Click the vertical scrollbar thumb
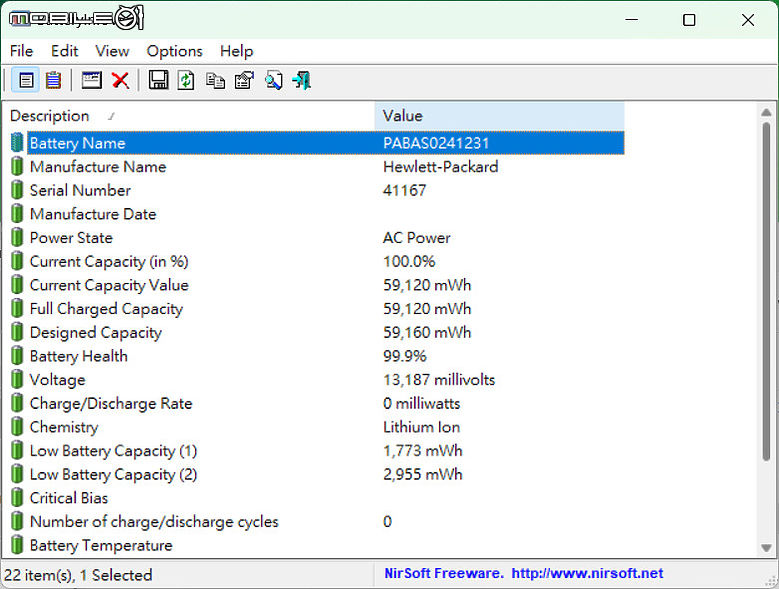This screenshot has width=779, height=589. pos(767,291)
